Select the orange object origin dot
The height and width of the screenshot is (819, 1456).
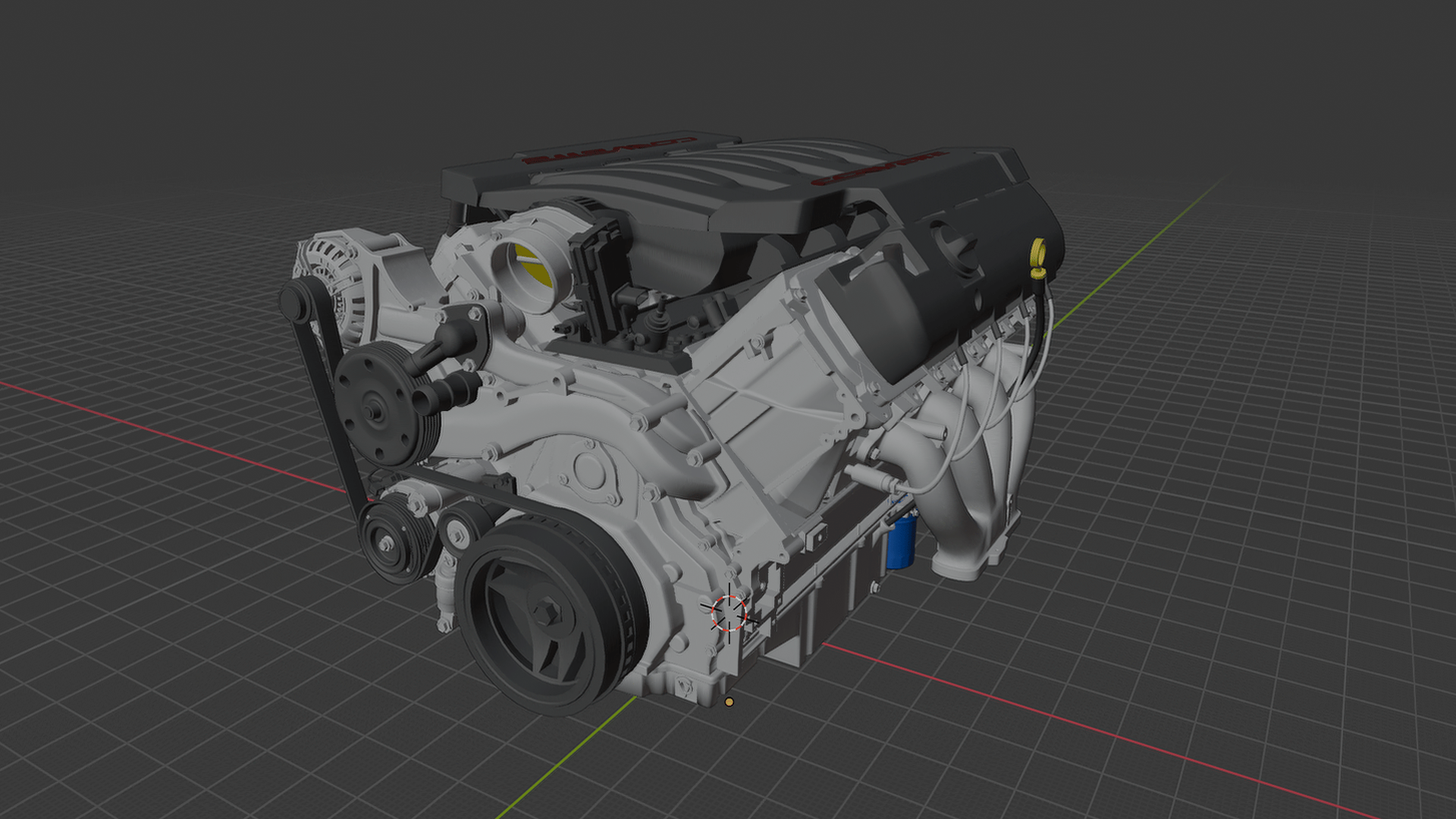(x=729, y=702)
